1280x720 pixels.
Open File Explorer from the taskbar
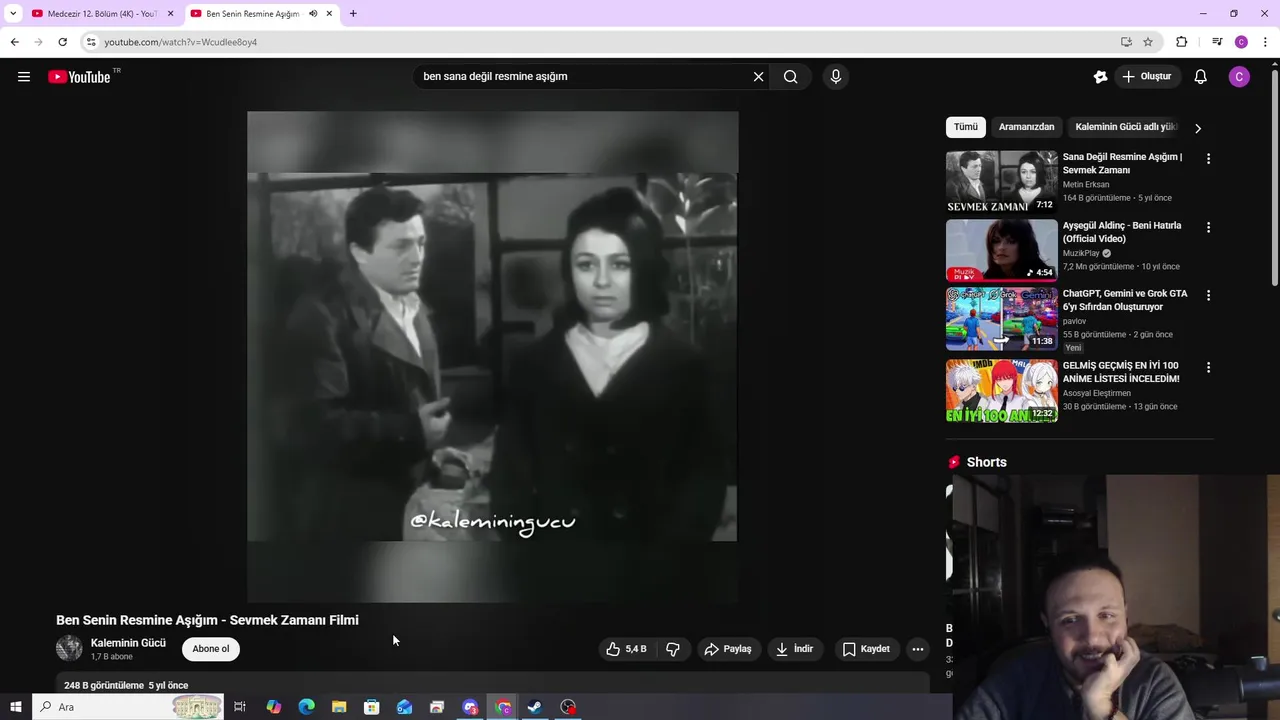(x=339, y=707)
